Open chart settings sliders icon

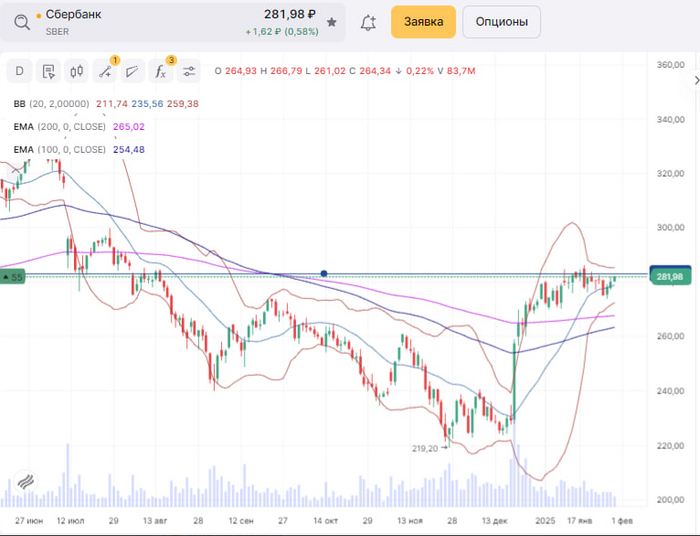pyautogui.click(x=189, y=71)
